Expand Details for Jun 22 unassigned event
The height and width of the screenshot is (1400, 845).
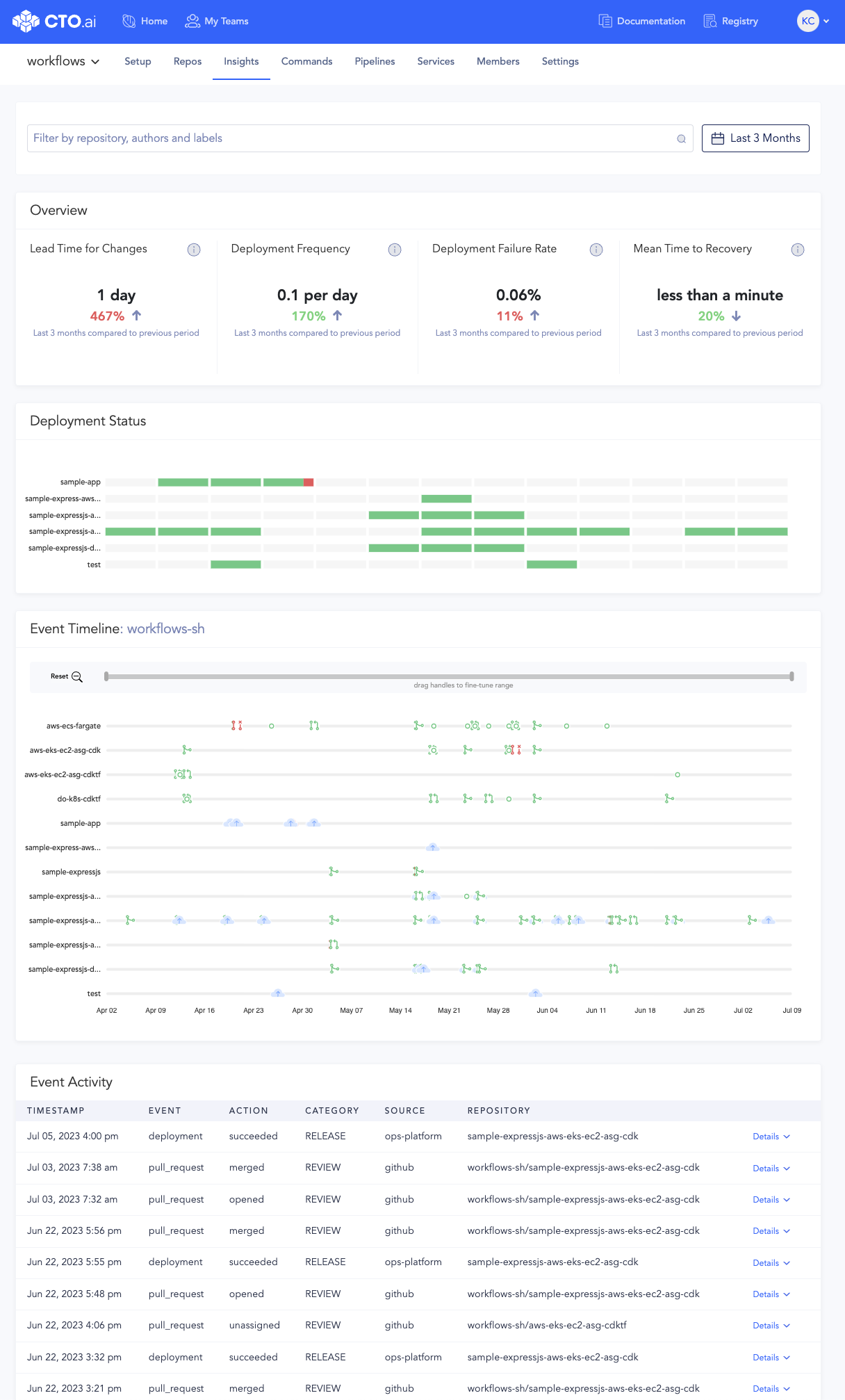(771, 1326)
